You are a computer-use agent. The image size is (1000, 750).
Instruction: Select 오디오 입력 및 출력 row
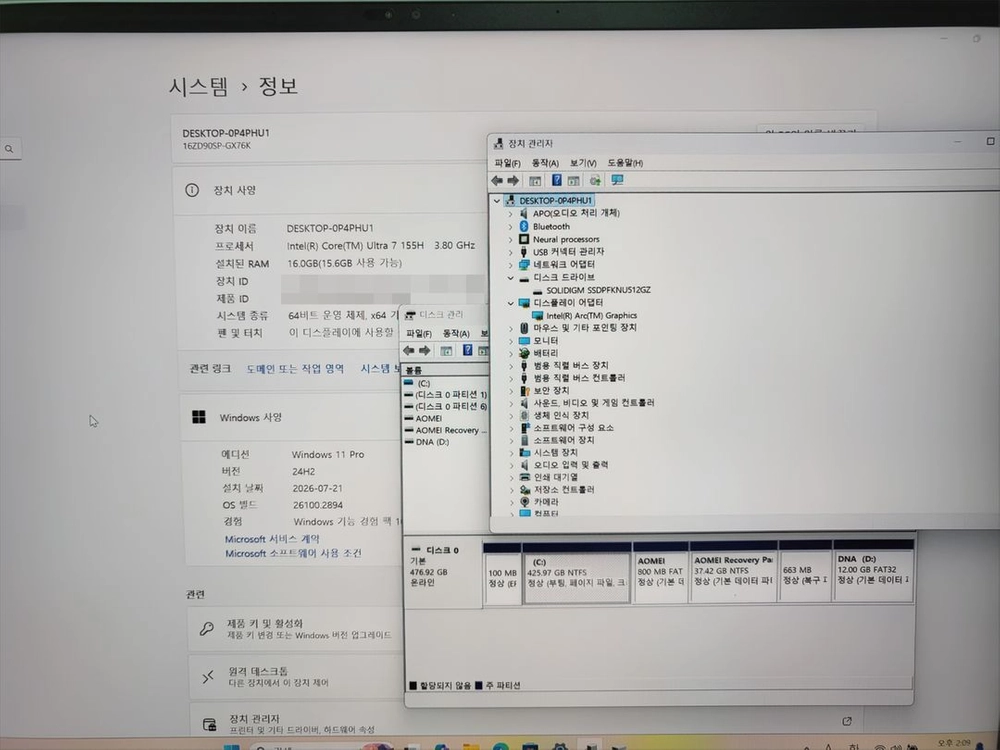(x=570, y=465)
